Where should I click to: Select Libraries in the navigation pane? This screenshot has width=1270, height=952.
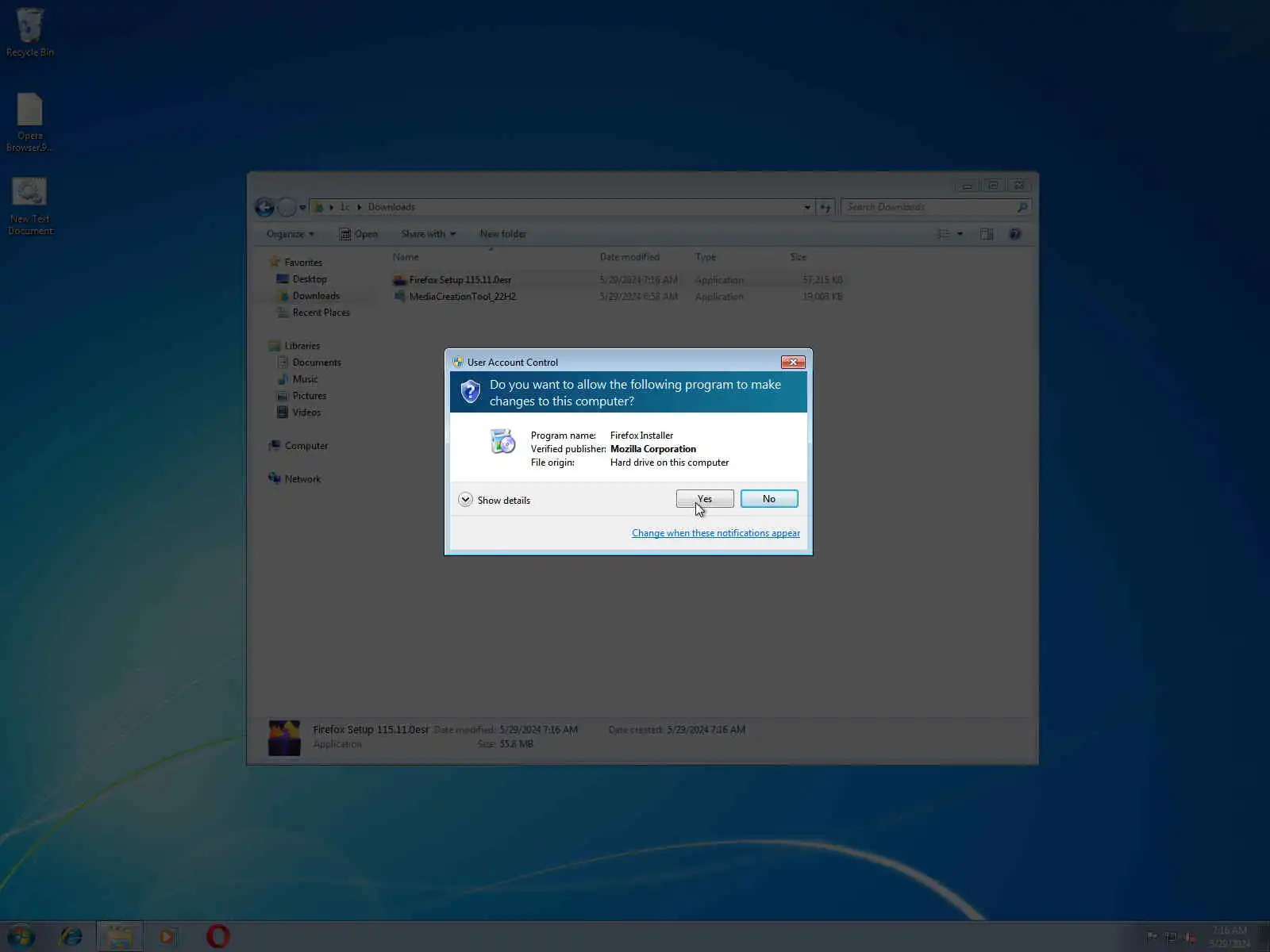click(302, 346)
